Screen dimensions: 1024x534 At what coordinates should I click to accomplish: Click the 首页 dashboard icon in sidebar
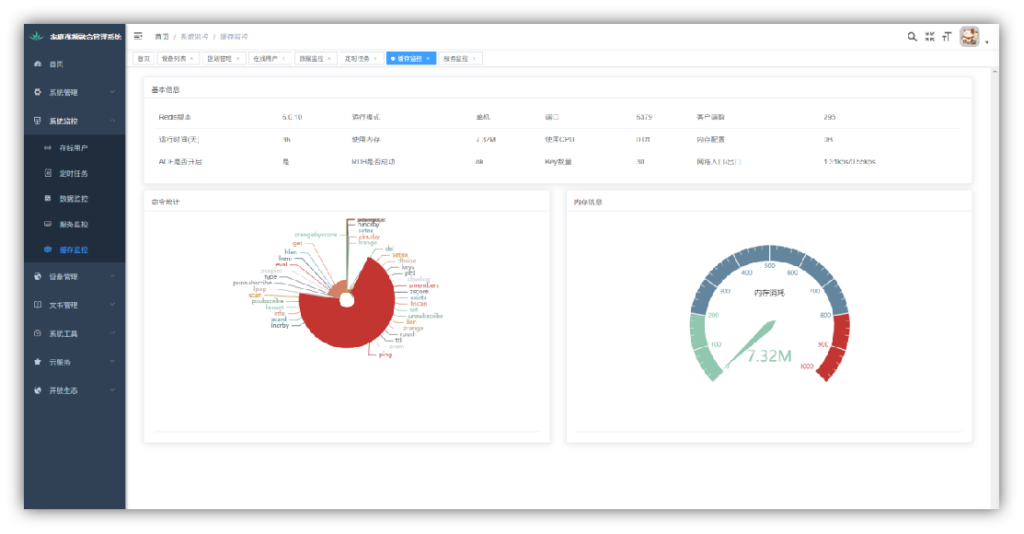(x=37, y=64)
